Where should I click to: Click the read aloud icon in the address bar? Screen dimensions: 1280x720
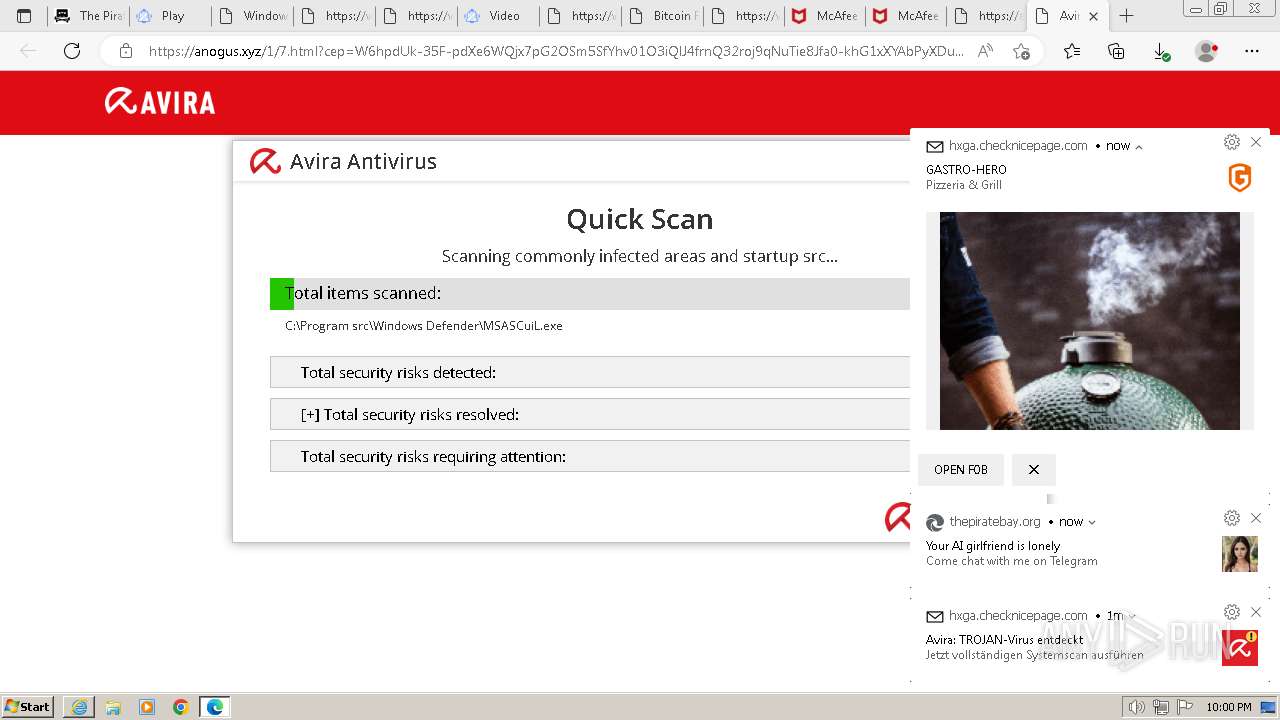[x=985, y=51]
